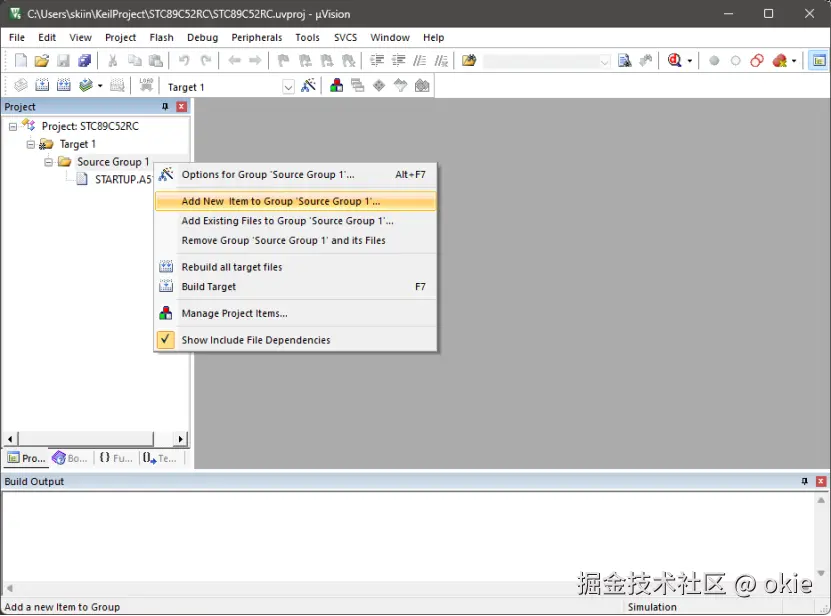
Task: Click the Disable All Breakpoints double-circle icon
Action: click(x=757, y=60)
